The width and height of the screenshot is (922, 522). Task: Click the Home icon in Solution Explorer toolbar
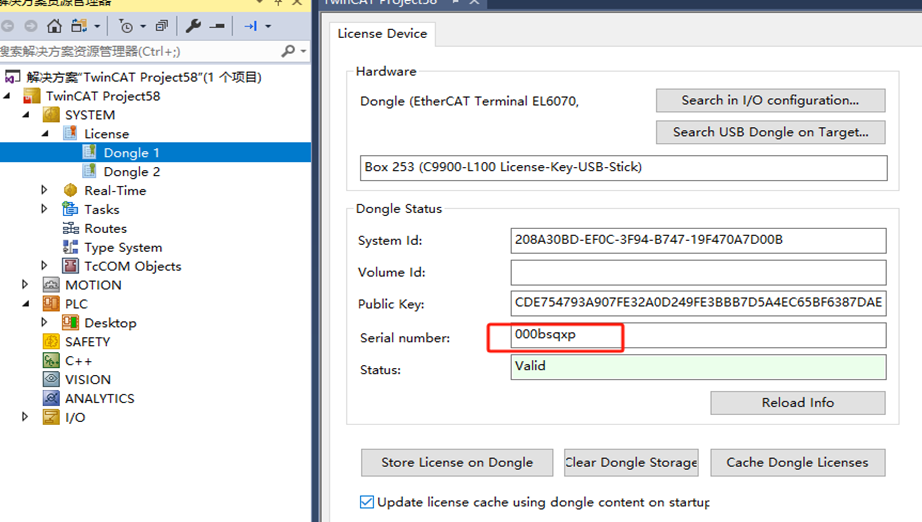pyautogui.click(x=54, y=26)
